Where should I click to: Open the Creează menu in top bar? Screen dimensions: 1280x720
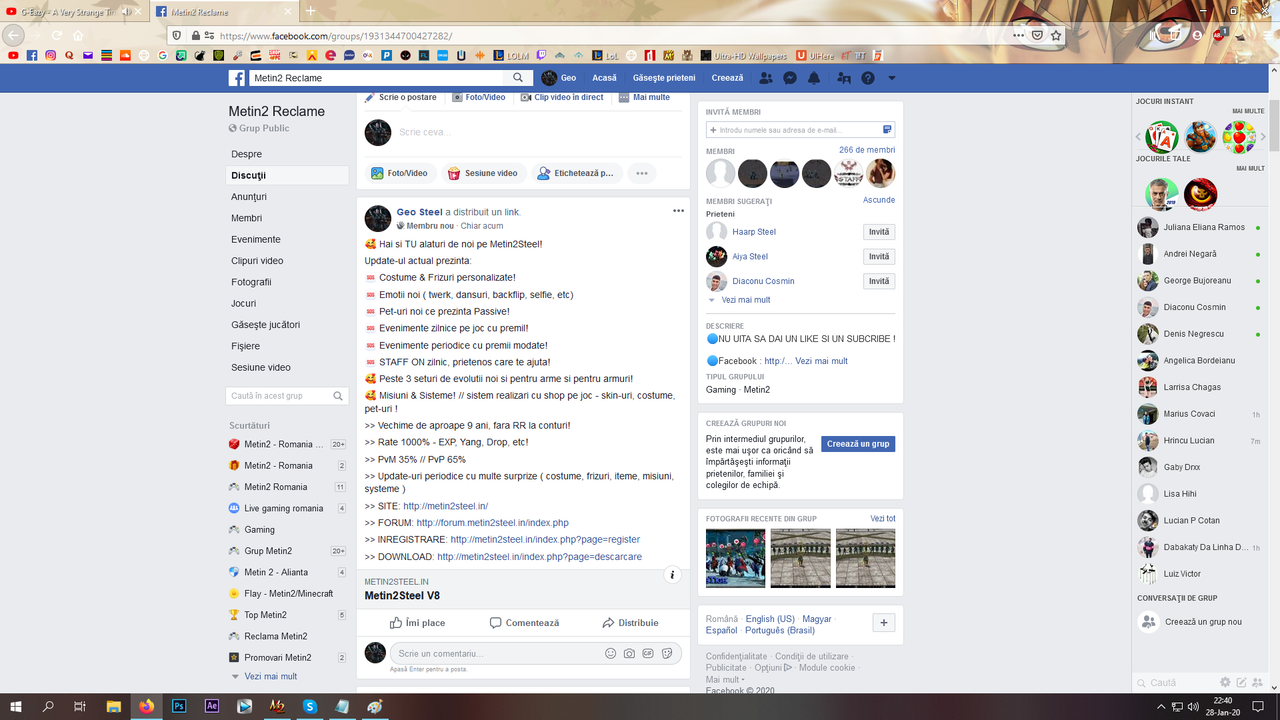coord(727,78)
